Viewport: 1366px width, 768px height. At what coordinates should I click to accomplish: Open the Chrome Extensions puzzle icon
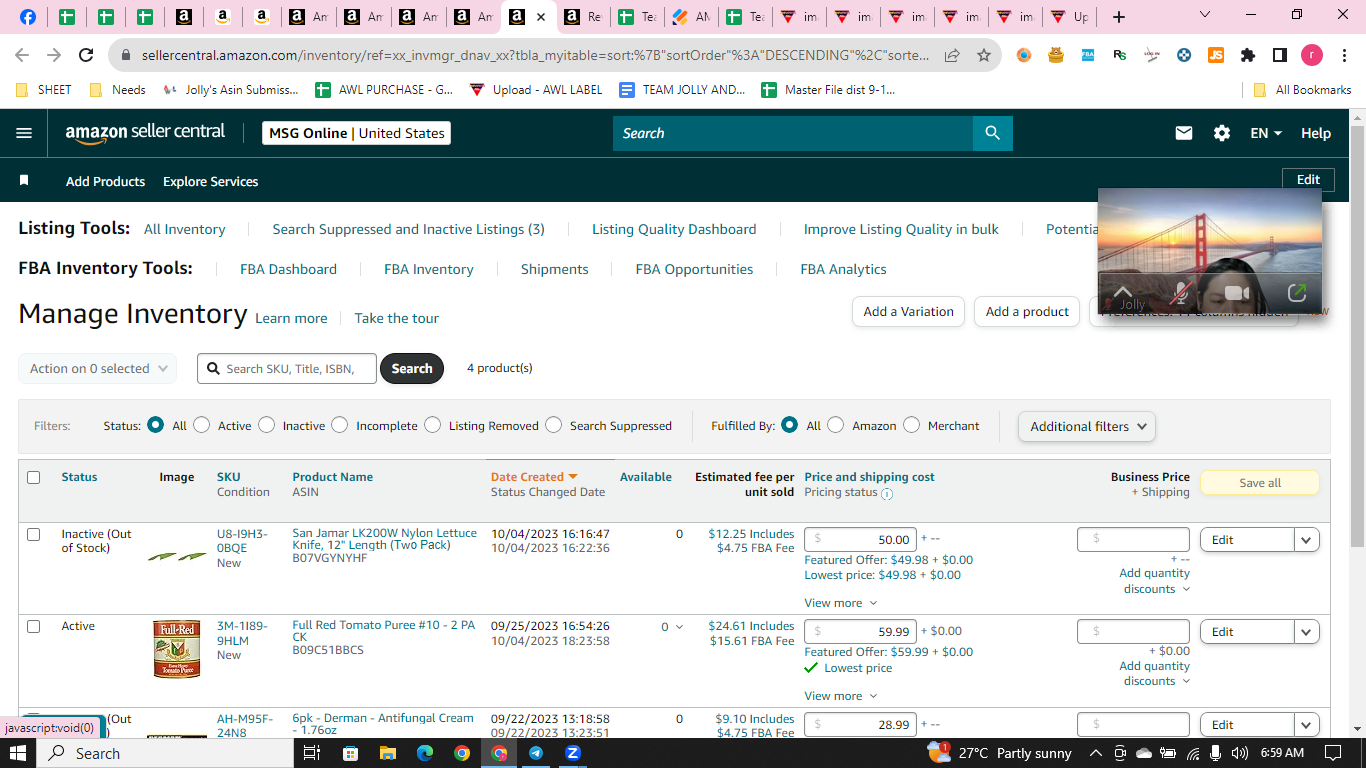pyautogui.click(x=1247, y=55)
